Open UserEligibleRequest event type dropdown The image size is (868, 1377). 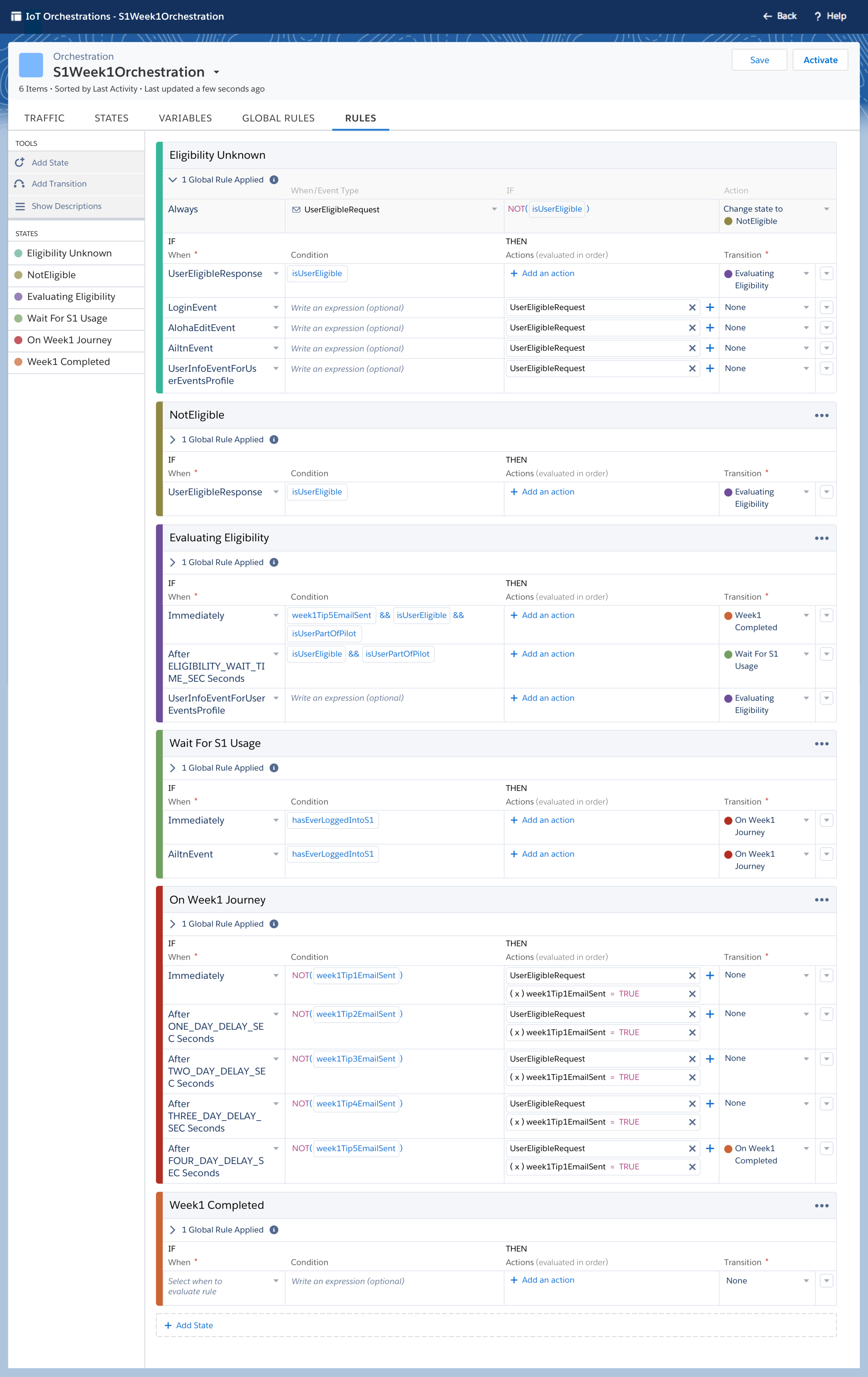[494, 209]
